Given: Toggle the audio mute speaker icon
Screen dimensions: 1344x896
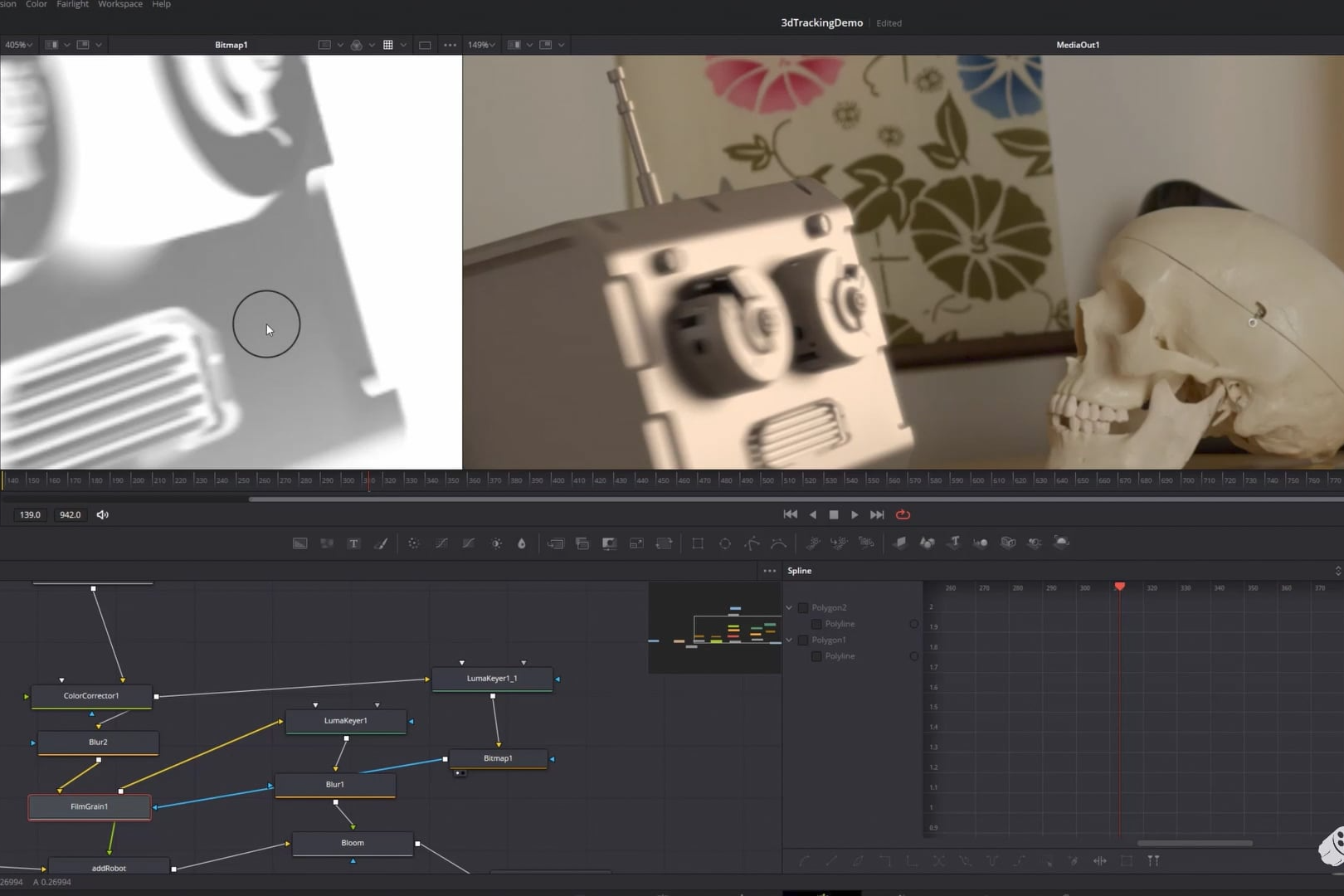Looking at the screenshot, I should tap(103, 514).
